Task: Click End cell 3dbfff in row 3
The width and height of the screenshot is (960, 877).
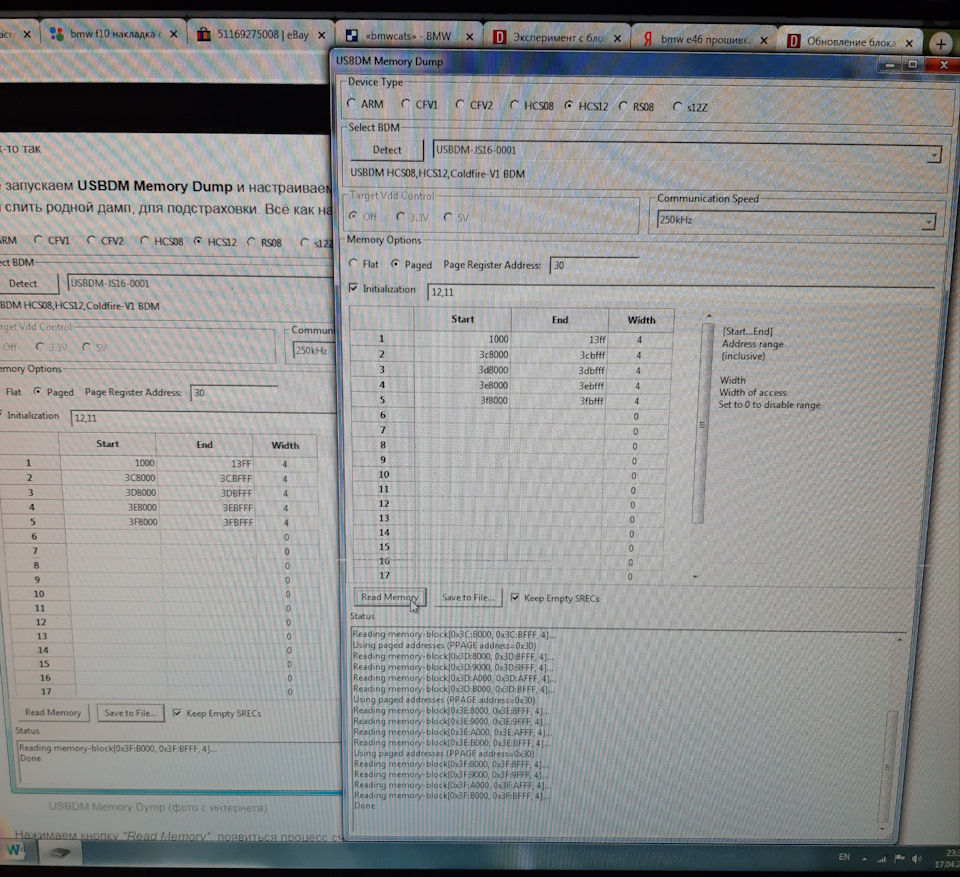Action: [x=560, y=371]
